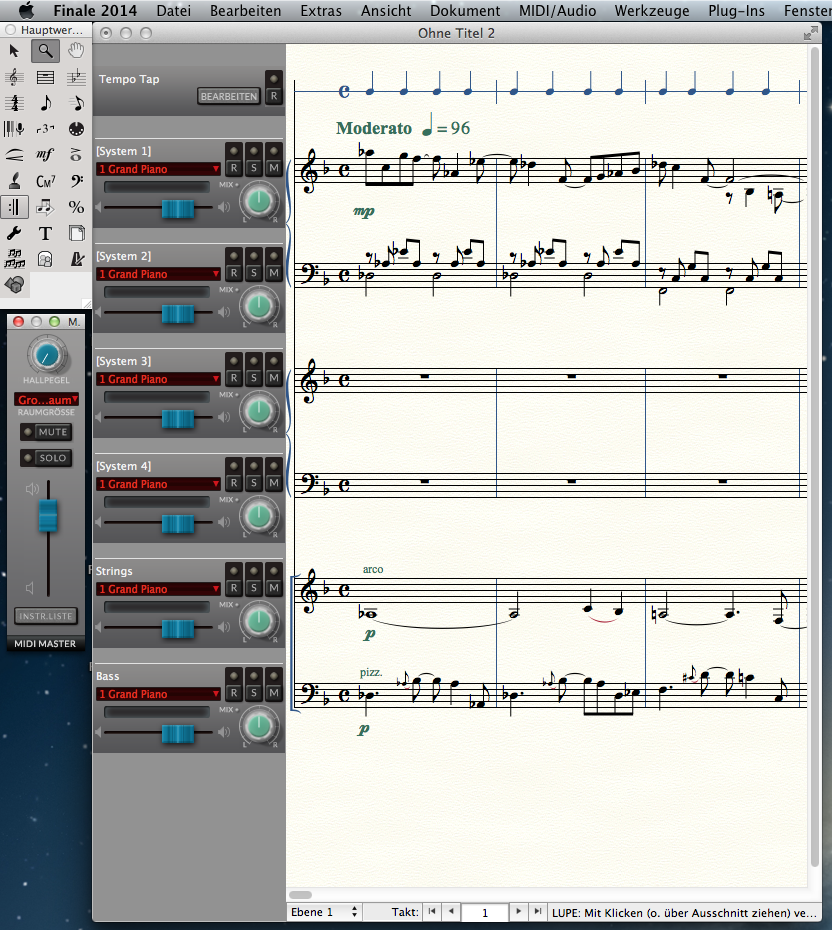
Task: Select the Zoom magnifier tool
Action: tap(45, 51)
